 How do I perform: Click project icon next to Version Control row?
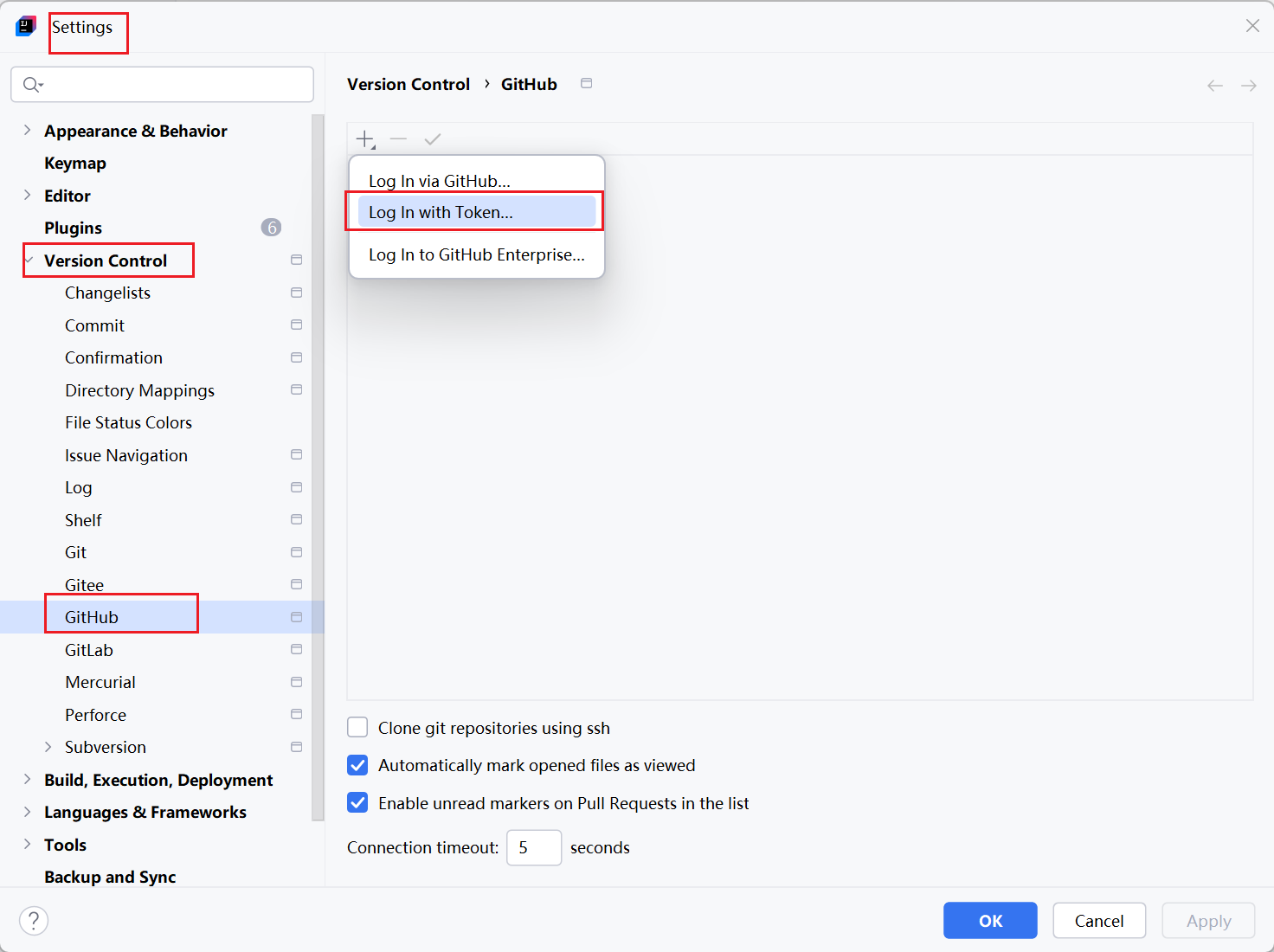pos(296,260)
